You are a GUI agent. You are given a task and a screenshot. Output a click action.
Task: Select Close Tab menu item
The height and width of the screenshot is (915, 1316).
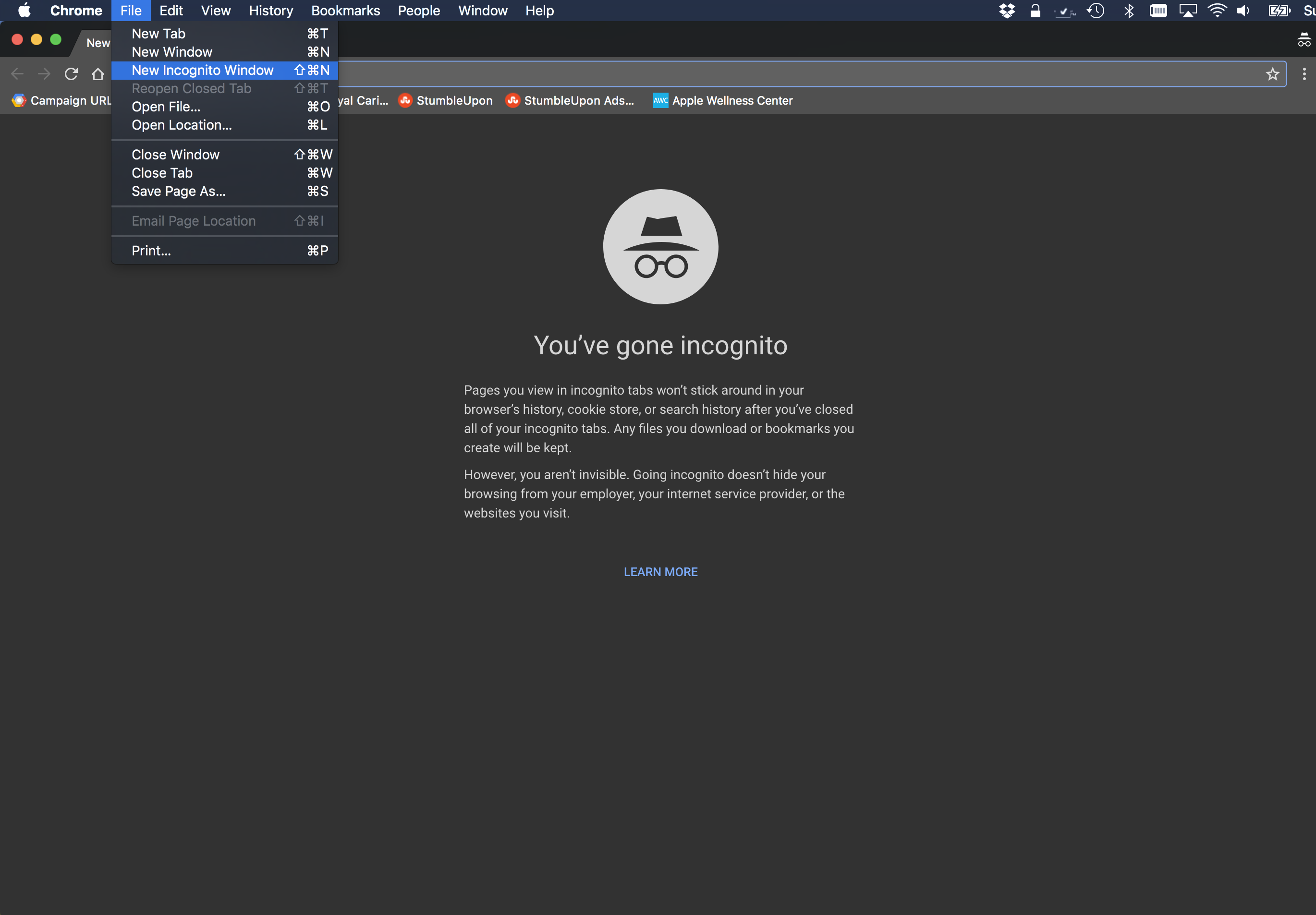(x=225, y=173)
